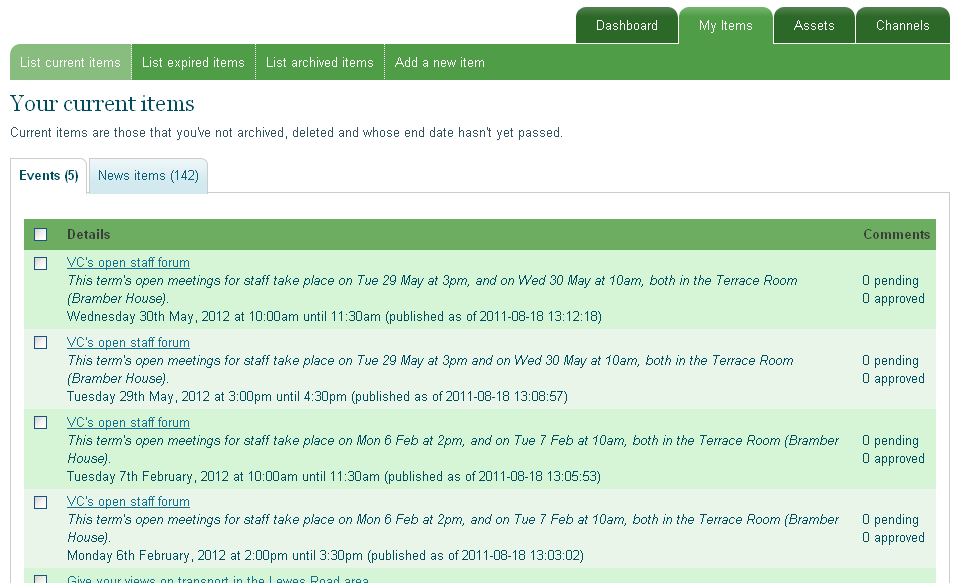Open the Dashboard tab
The image size is (959, 583).
626,26
